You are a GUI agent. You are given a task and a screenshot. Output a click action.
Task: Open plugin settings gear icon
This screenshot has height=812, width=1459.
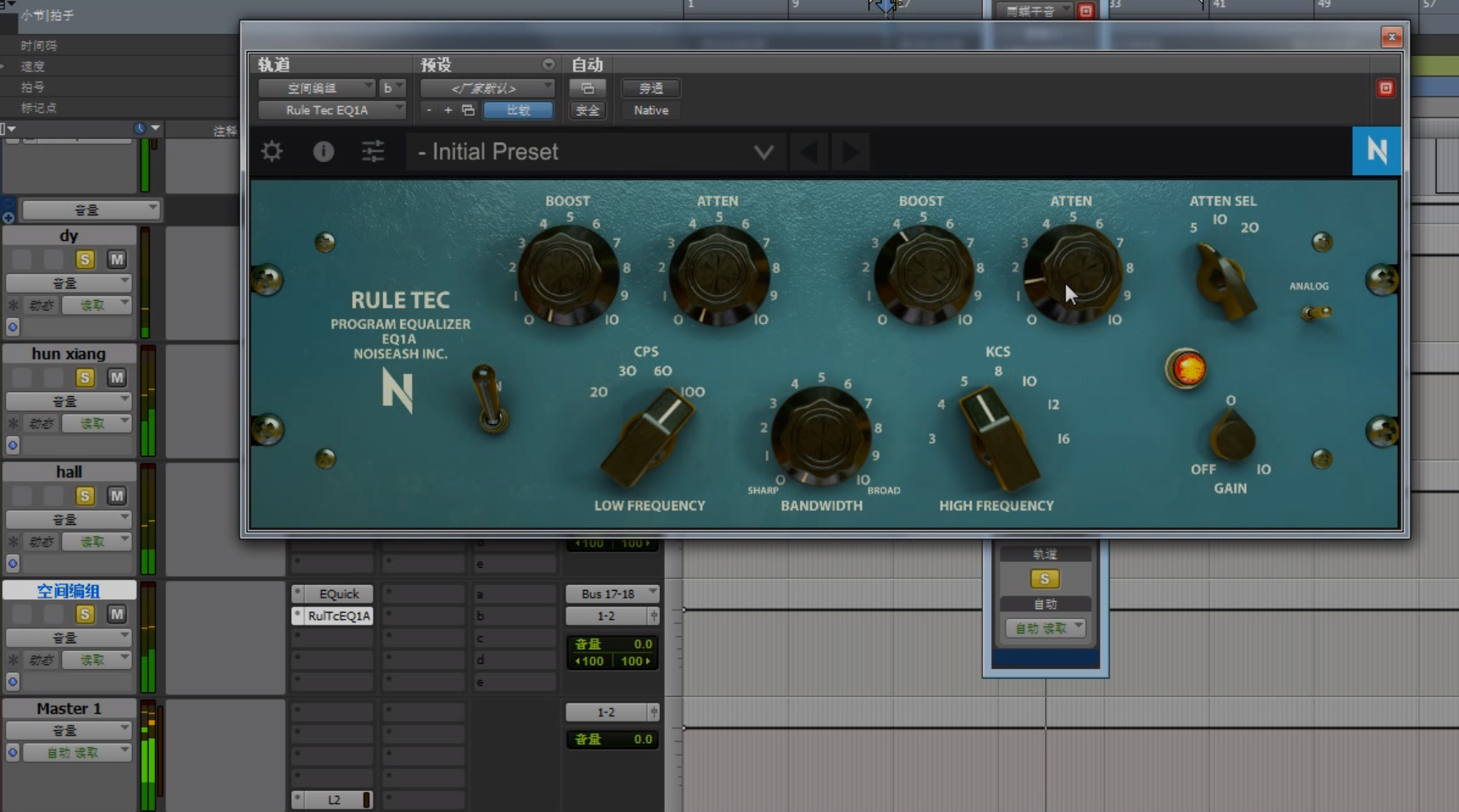coord(272,152)
